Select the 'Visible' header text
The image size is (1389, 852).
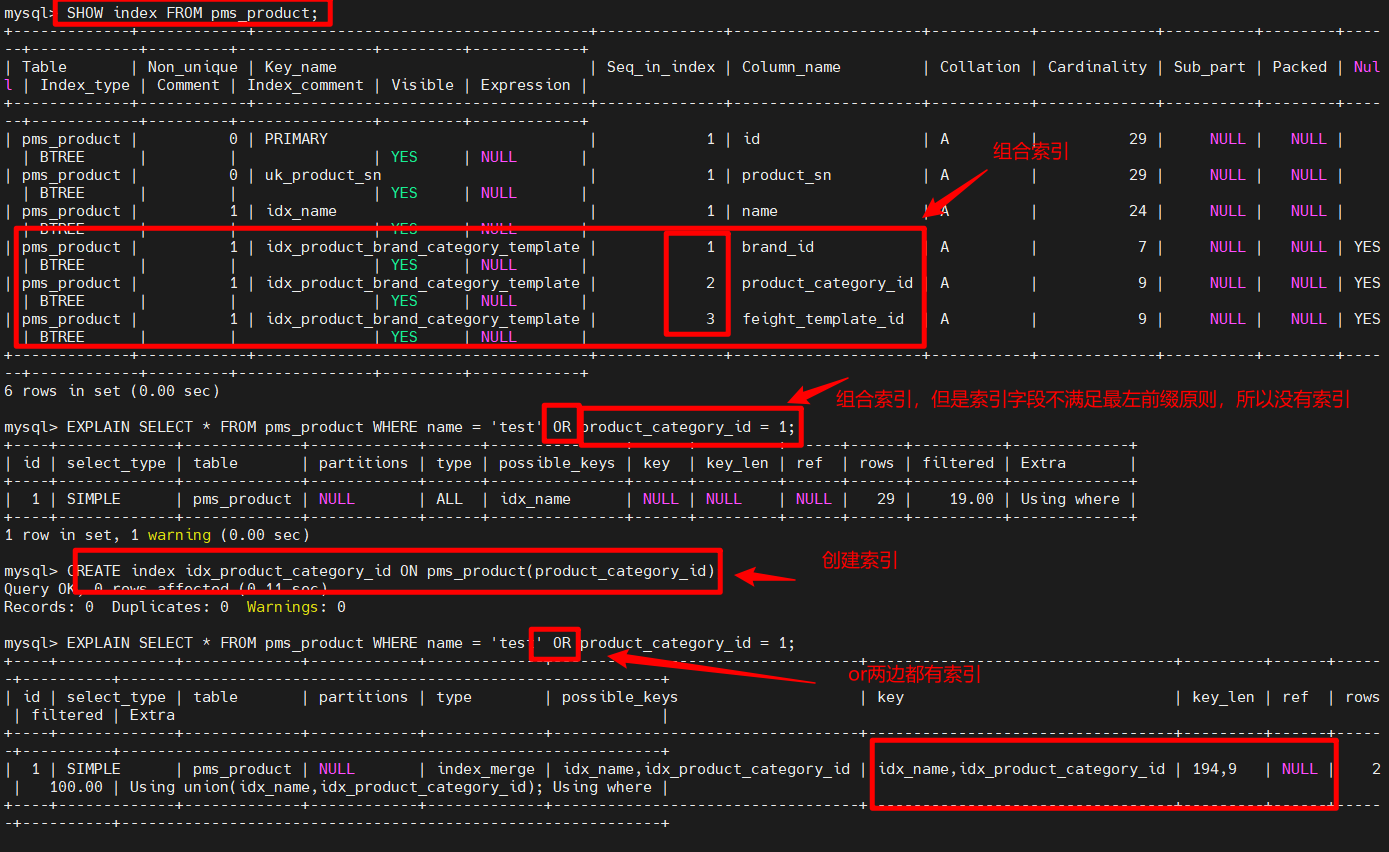click(x=422, y=85)
